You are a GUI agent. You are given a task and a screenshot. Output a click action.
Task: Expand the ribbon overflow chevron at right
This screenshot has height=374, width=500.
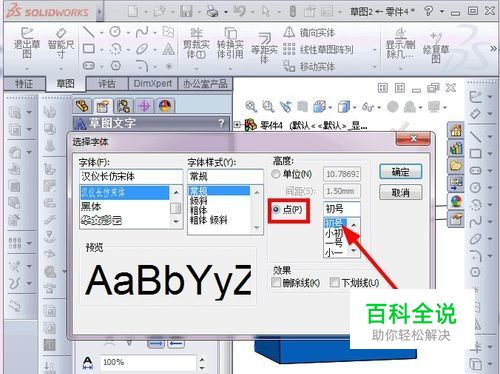(x=493, y=49)
